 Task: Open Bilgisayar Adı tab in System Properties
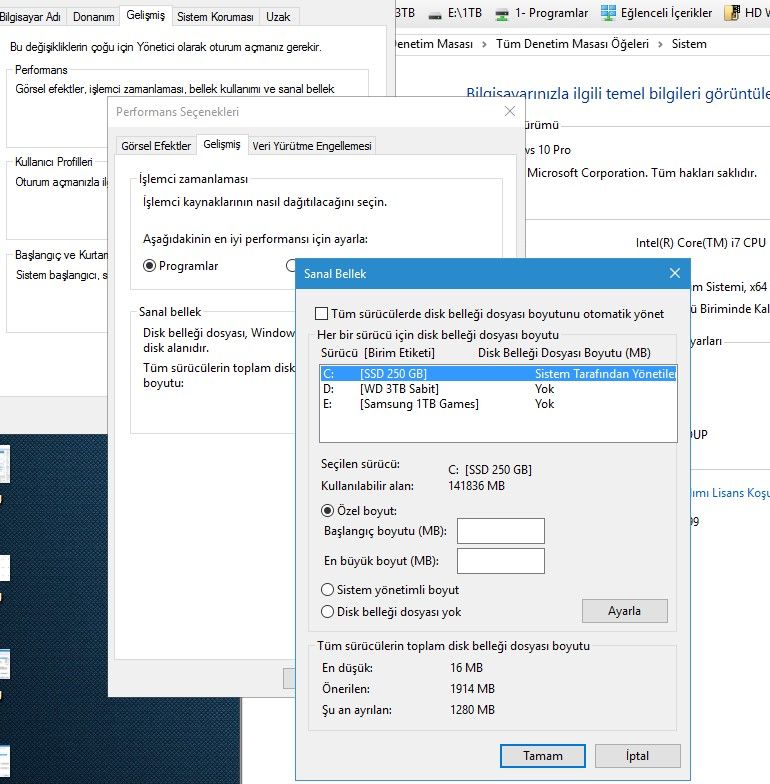30,16
